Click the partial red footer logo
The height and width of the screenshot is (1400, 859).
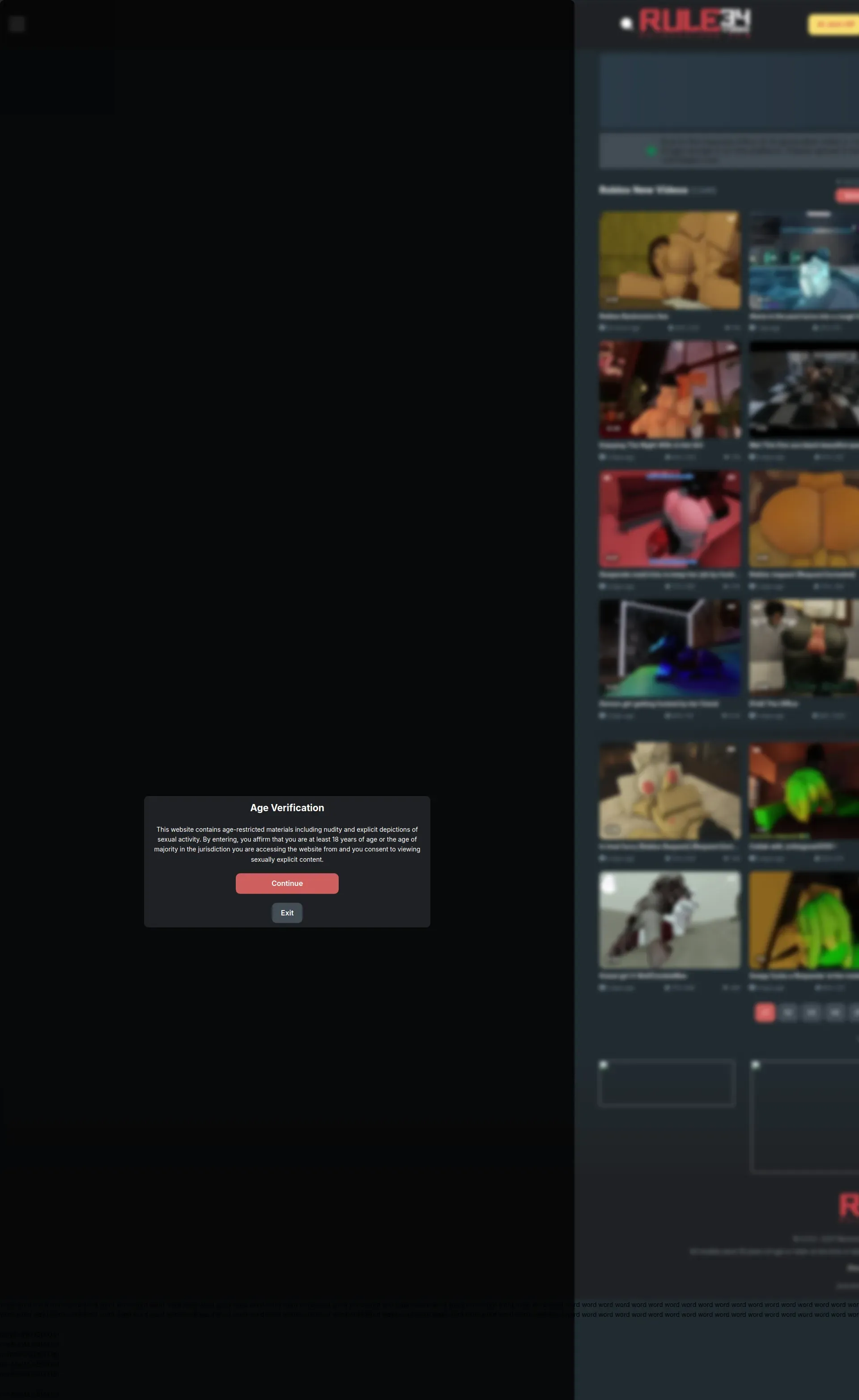pos(848,1205)
